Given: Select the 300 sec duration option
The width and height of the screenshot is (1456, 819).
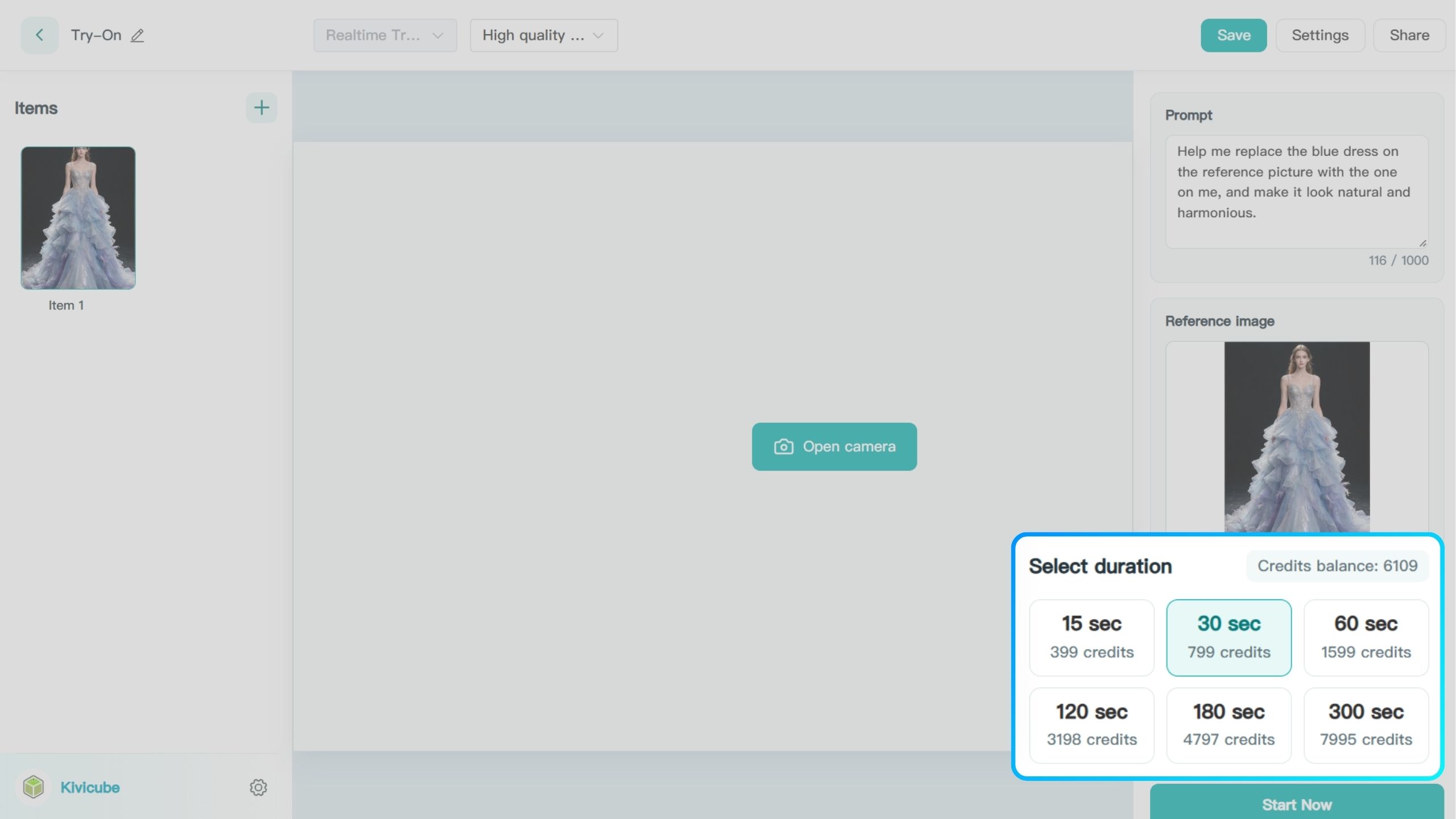Looking at the screenshot, I should (1366, 725).
